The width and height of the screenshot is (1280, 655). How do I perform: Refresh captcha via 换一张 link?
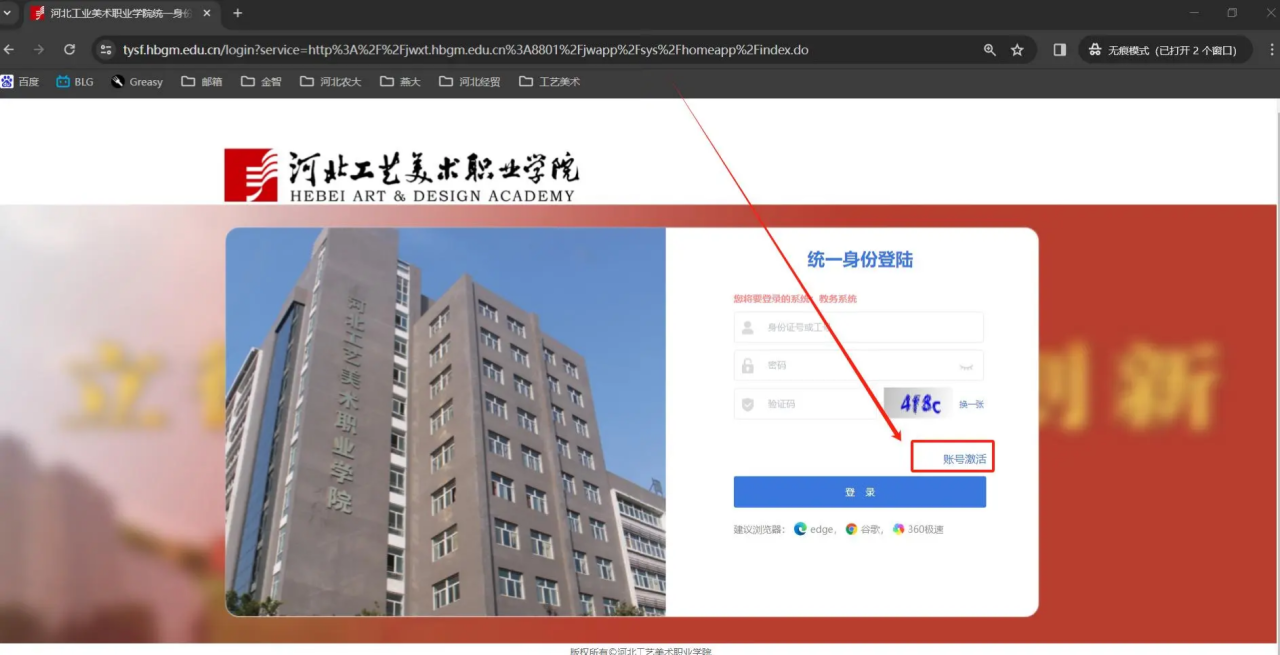(x=971, y=404)
